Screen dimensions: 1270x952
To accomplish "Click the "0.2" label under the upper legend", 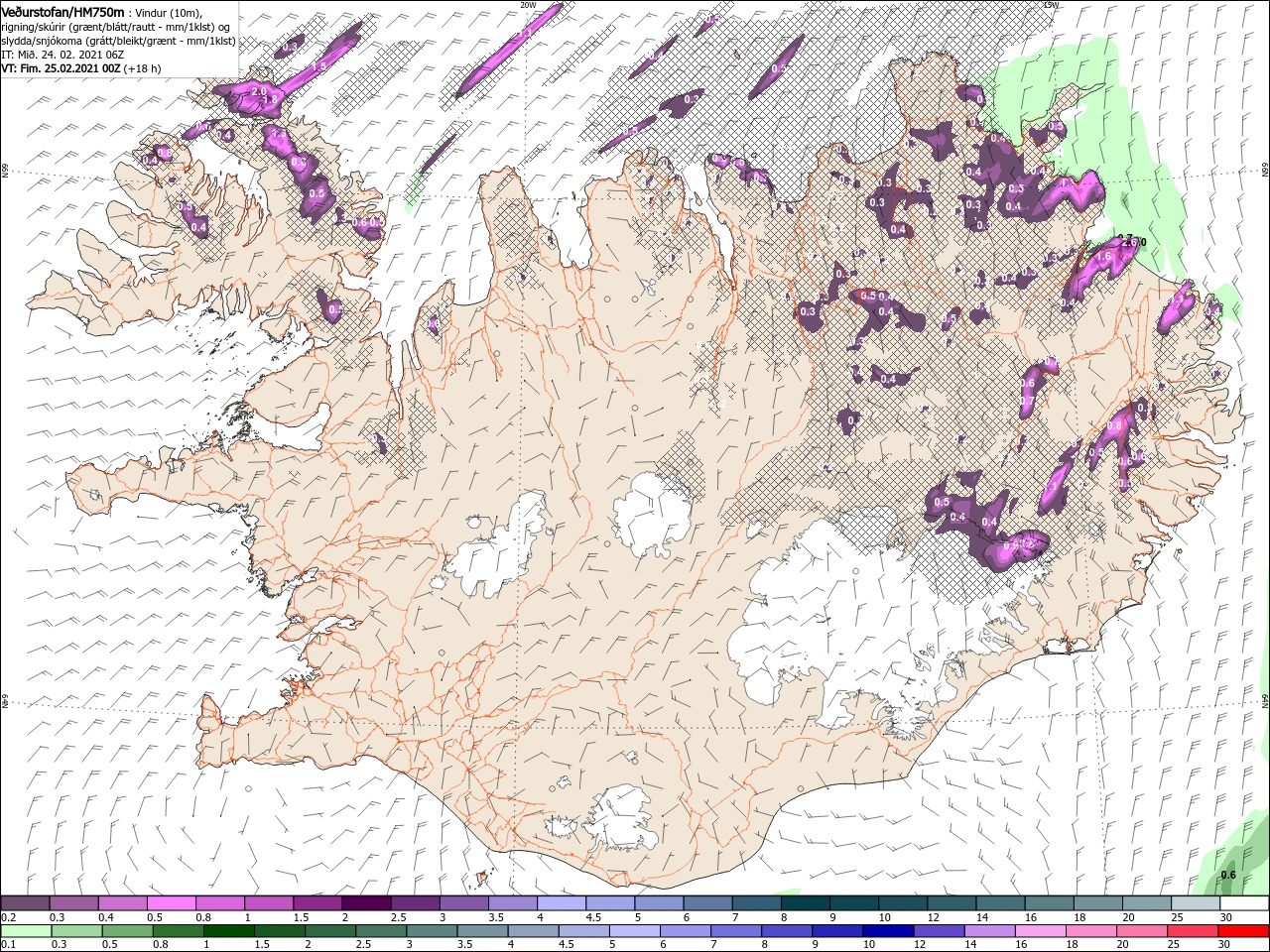I will (x=8, y=917).
